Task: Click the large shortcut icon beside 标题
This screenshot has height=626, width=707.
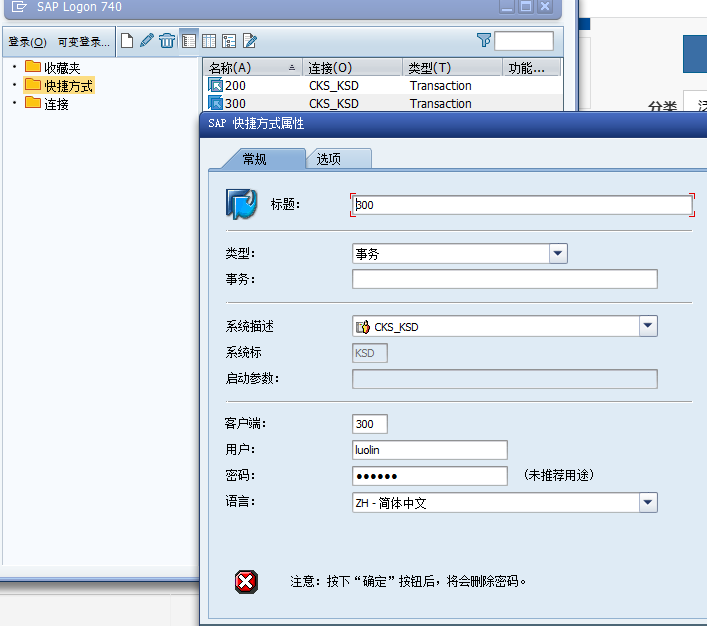Action: pyautogui.click(x=241, y=204)
